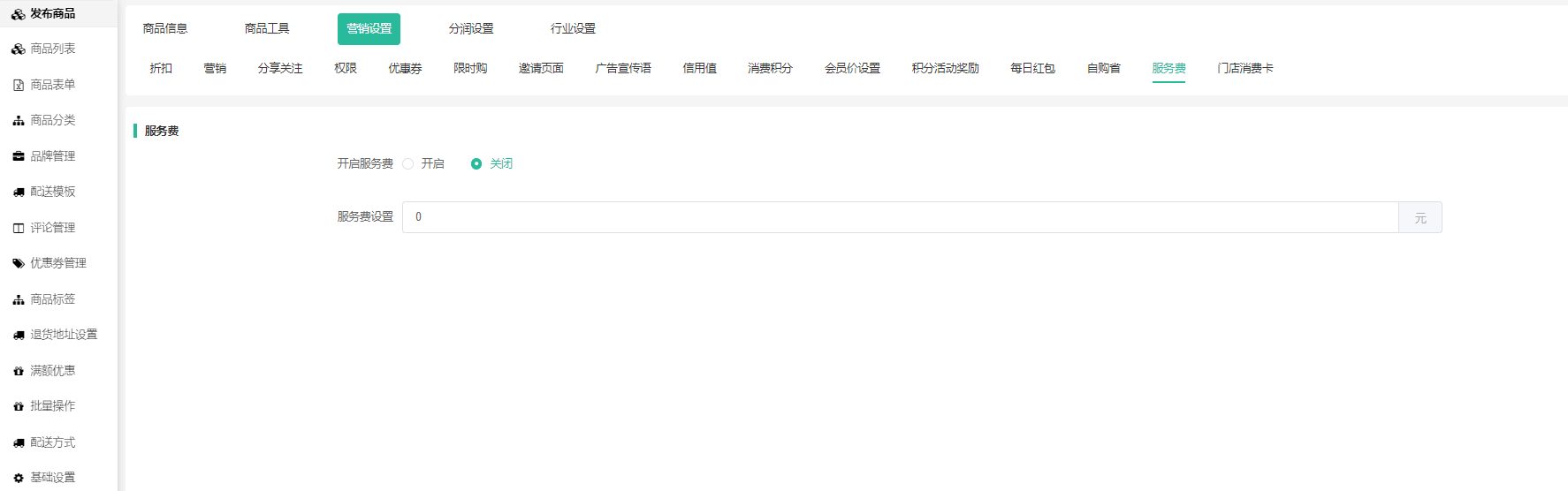The image size is (1568, 491).
Task: Click the 服务费设置 input field
Action: tap(900, 217)
